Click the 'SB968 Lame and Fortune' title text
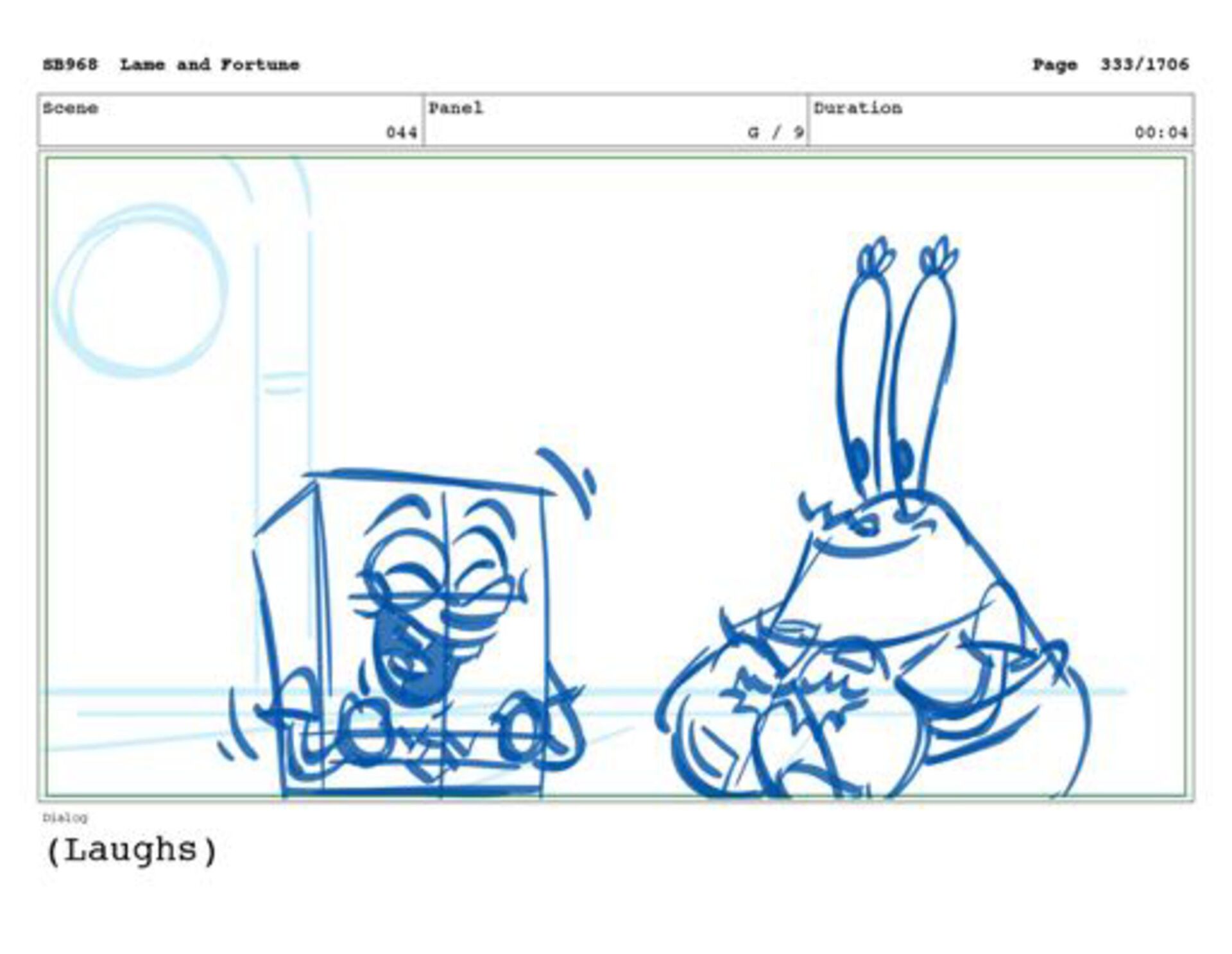This screenshot has width=1232, height=954. [x=171, y=65]
